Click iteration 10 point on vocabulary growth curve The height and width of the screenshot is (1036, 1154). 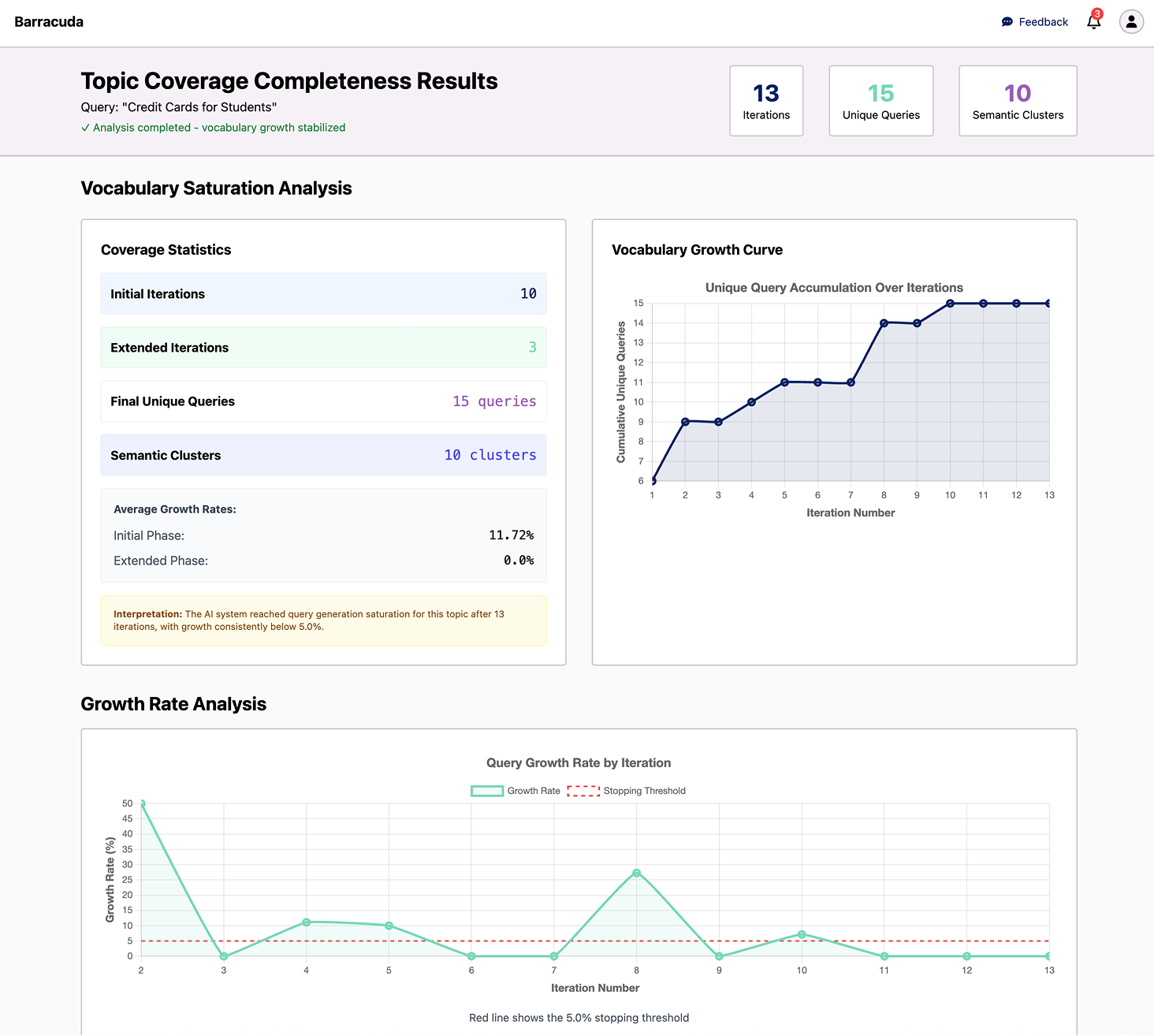(x=950, y=304)
